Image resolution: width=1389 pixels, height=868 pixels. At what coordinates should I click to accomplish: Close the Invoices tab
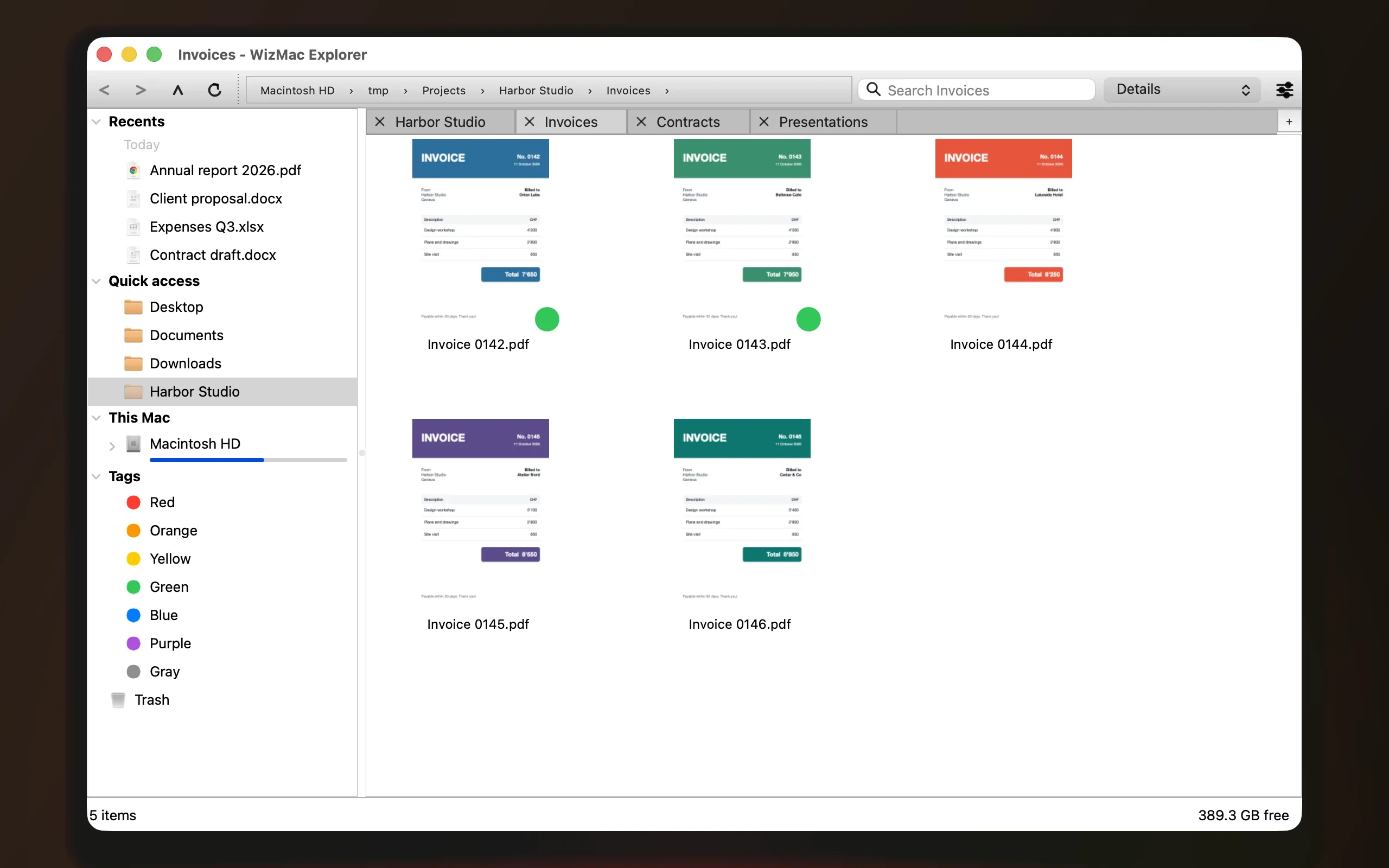529,122
